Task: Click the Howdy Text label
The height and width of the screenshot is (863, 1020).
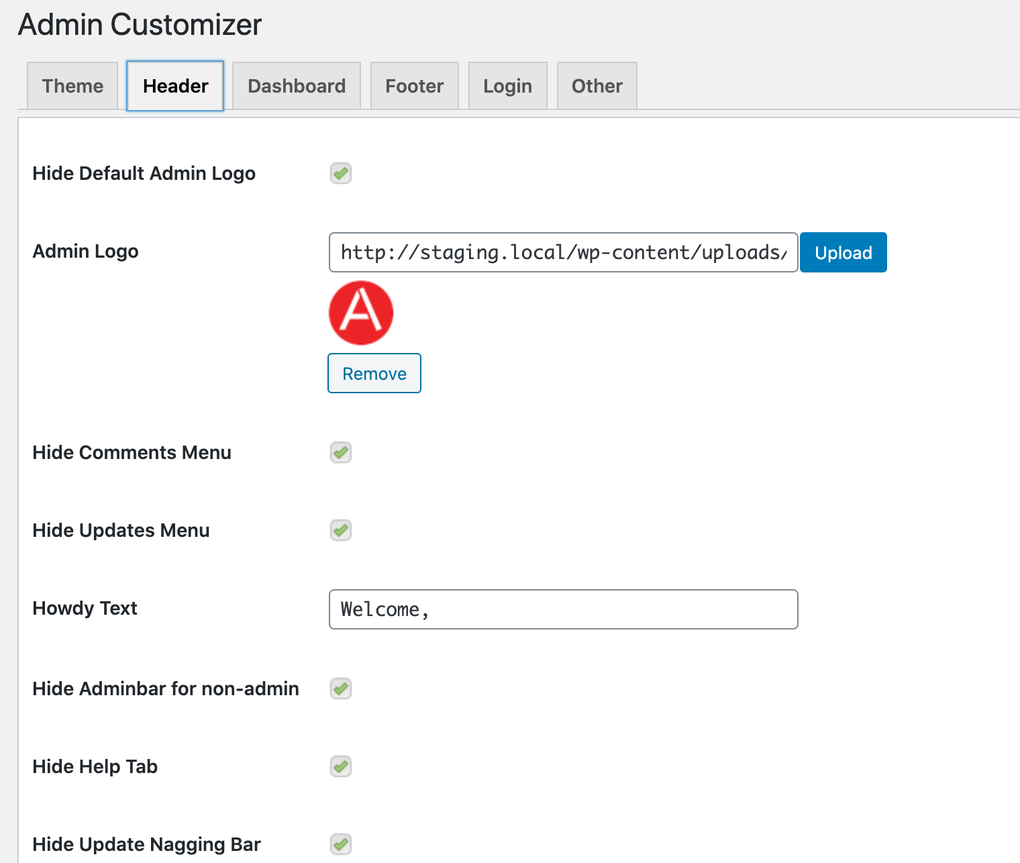Action: [x=85, y=608]
